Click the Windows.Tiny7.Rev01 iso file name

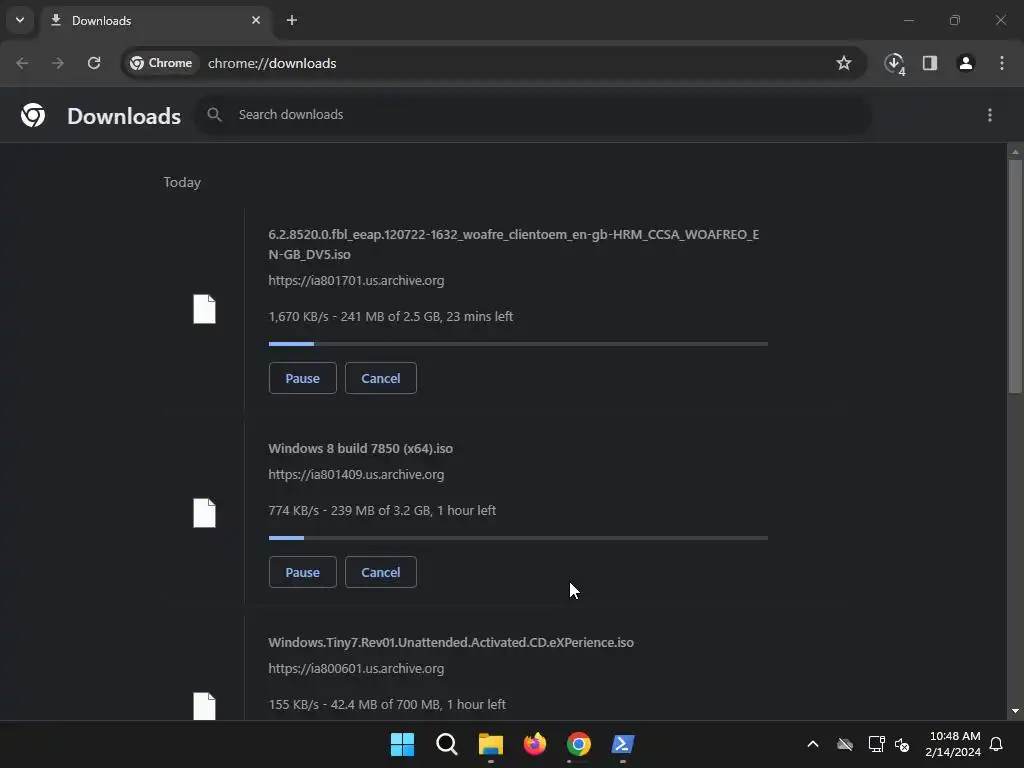451,642
